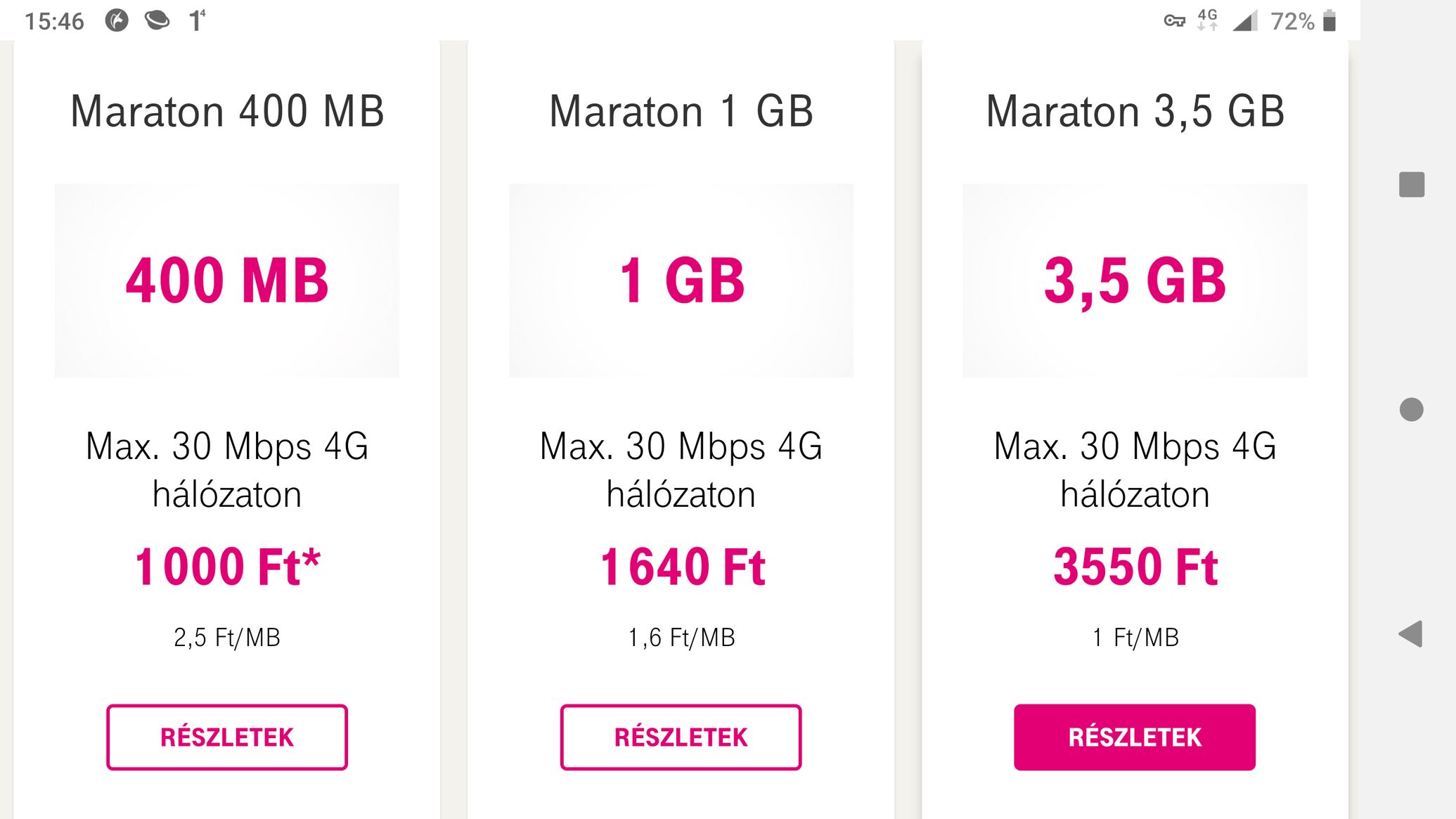Screen dimensions: 1456x819
Task: Tap the battery icon in status bar
Action: pyautogui.click(x=1329, y=20)
